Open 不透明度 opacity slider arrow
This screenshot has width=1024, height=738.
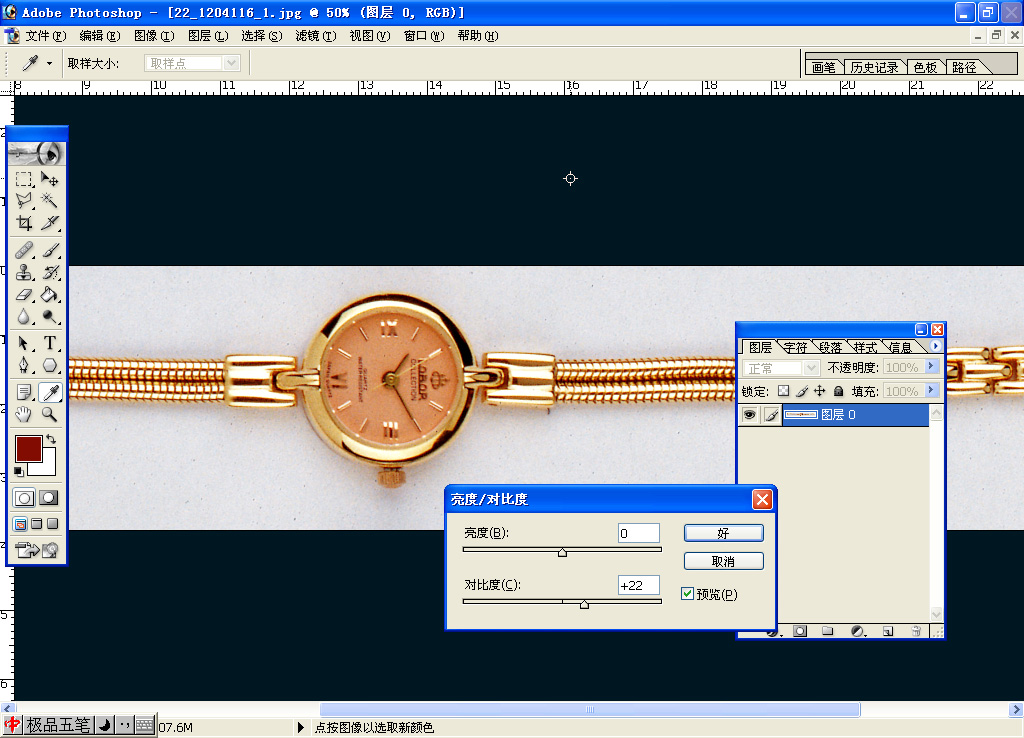tap(932, 366)
